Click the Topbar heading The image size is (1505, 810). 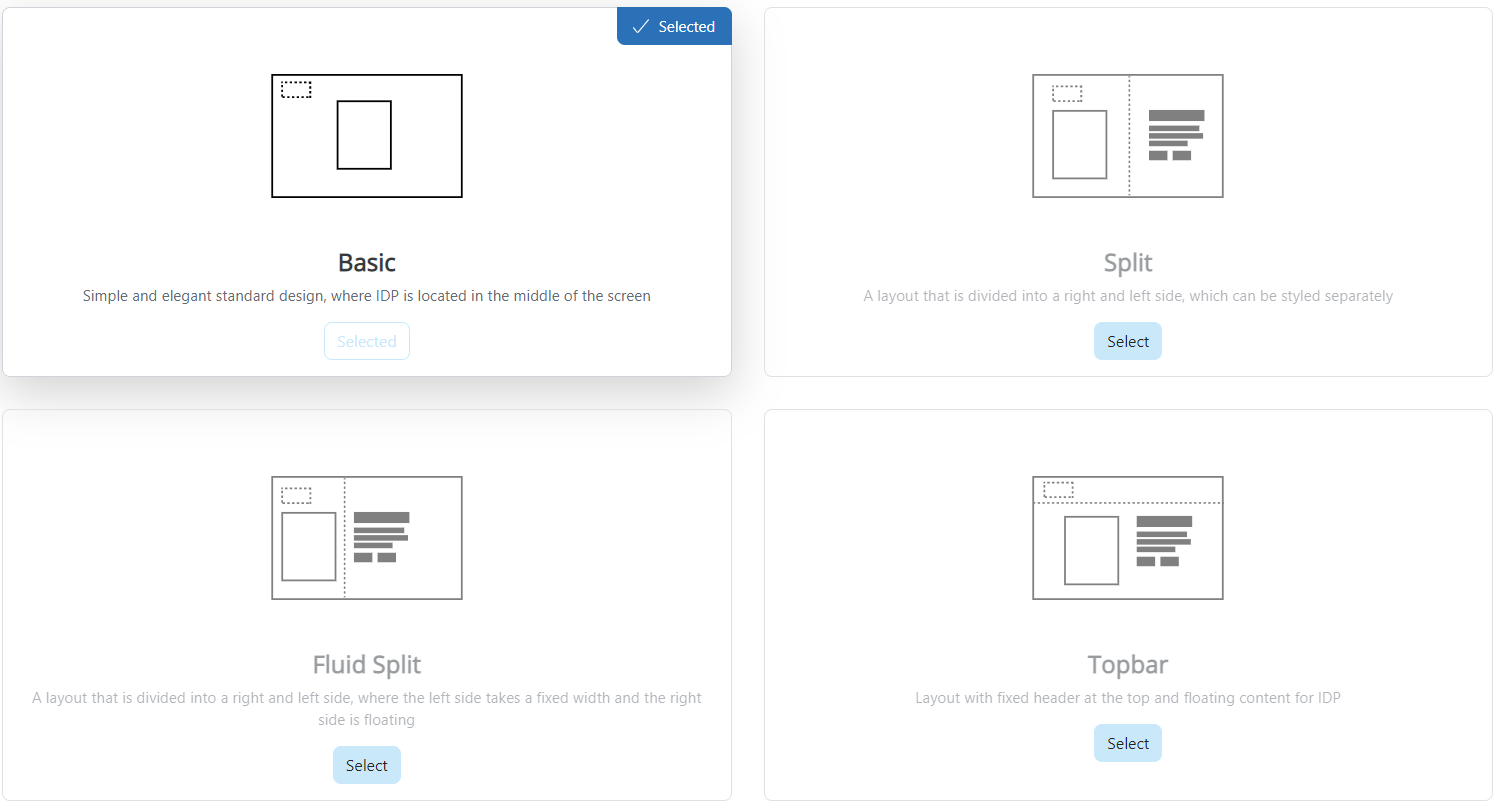1128,665
